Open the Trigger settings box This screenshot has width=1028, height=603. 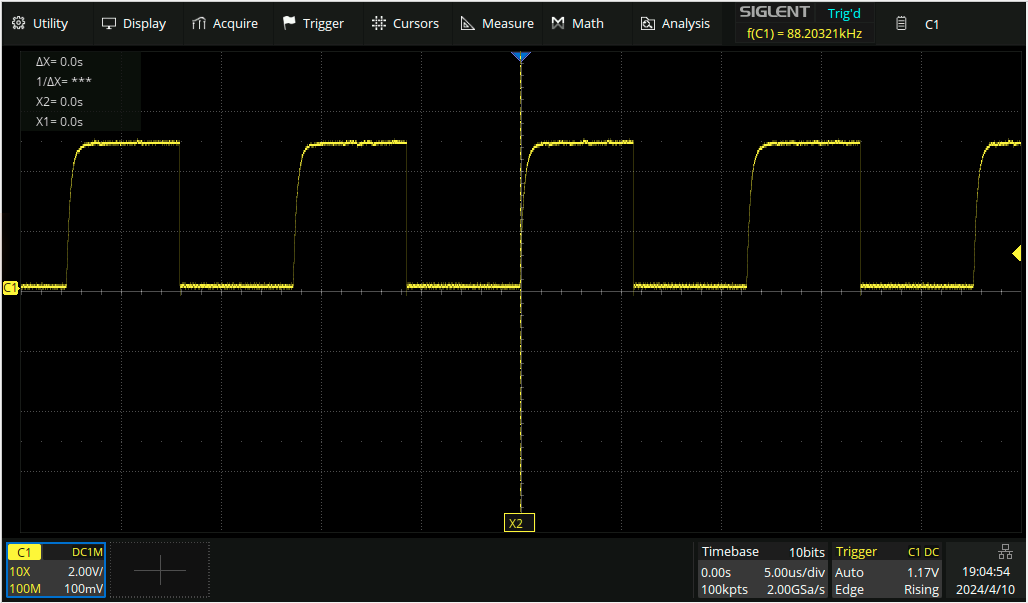tap(887, 570)
